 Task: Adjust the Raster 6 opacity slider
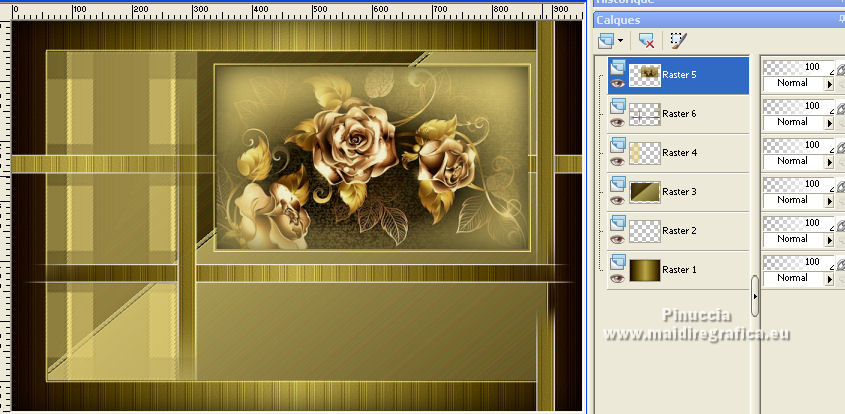[x=799, y=106]
